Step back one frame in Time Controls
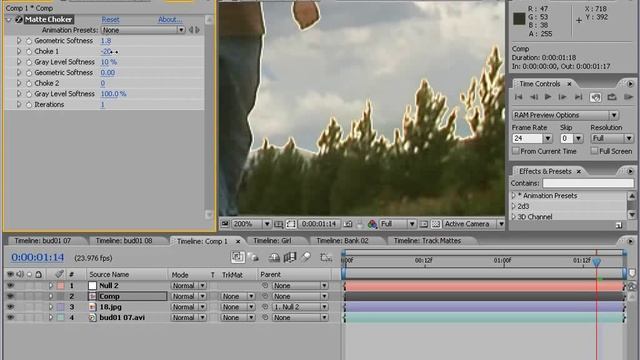640x360 pixels. (533, 97)
